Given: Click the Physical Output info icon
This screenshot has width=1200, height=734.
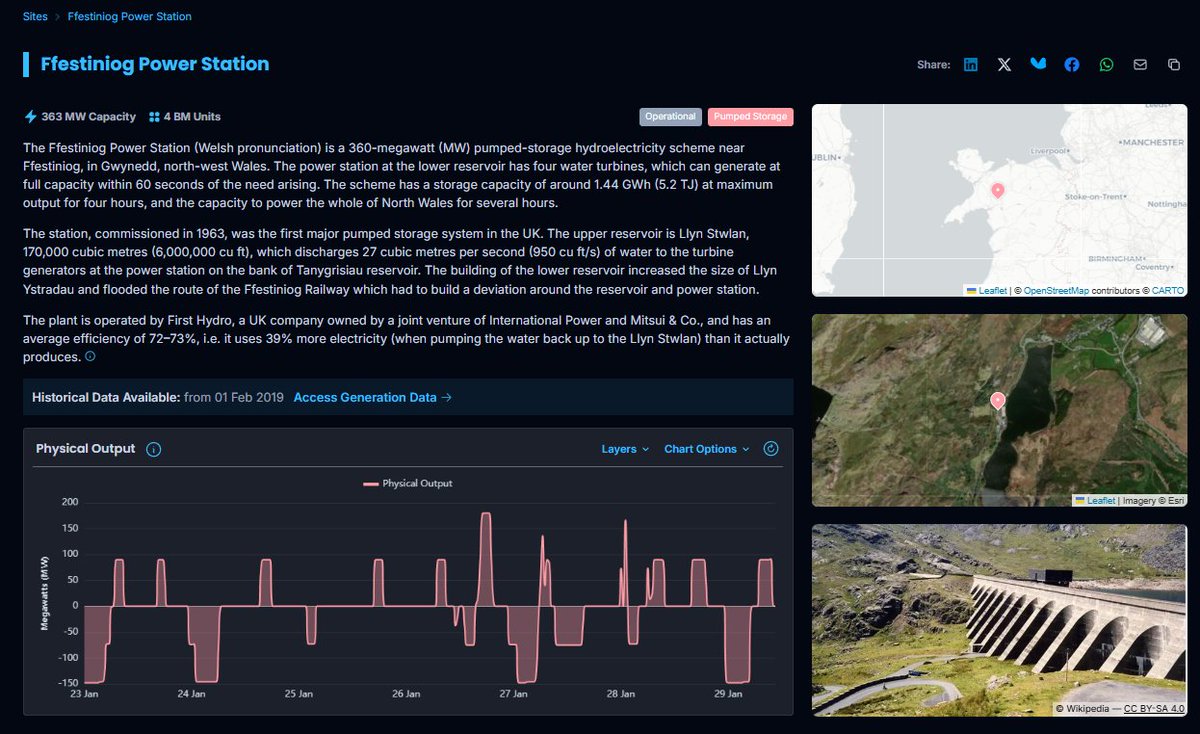Looking at the screenshot, I should coord(153,449).
